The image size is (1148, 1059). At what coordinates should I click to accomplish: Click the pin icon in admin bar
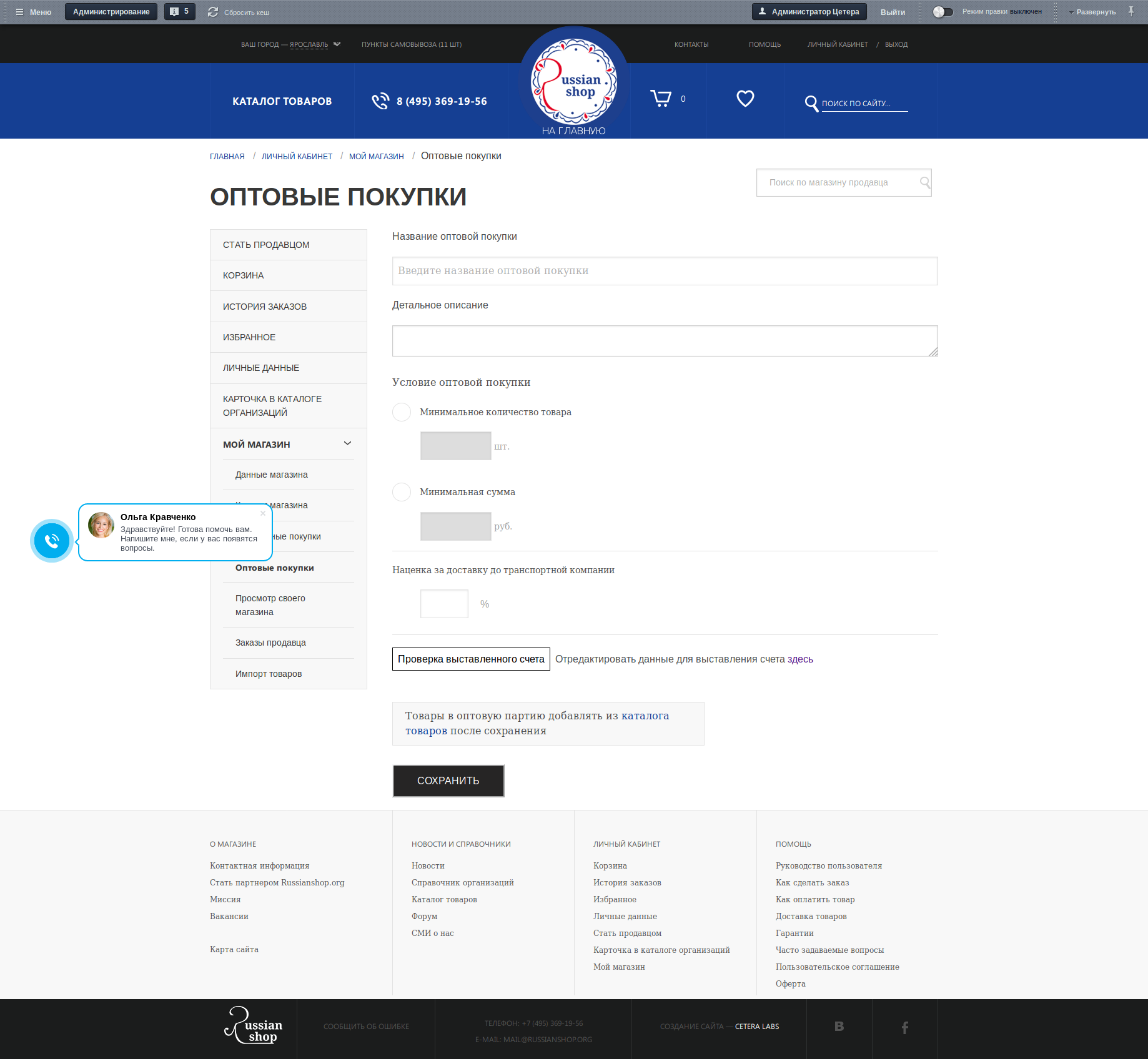pyautogui.click(x=1131, y=11)
